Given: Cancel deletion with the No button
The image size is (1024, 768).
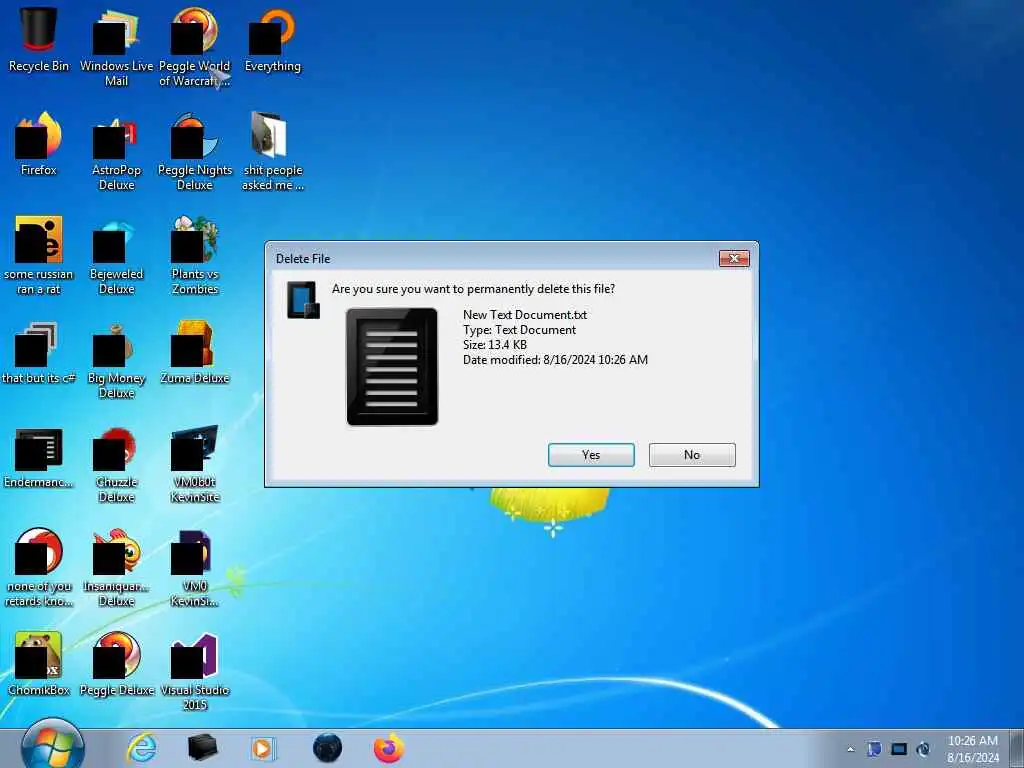Looking at the screenshot, I should point(692,455).
